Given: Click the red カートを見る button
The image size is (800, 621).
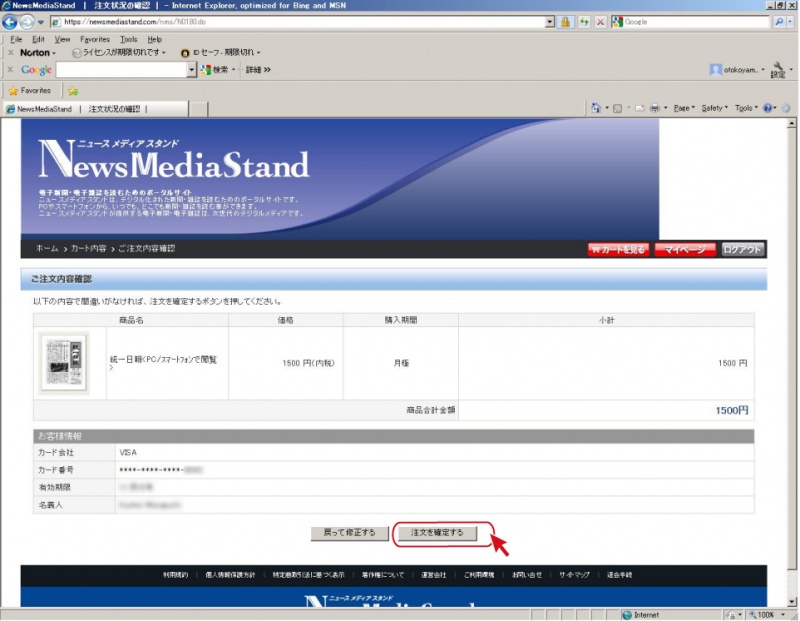Looking at the screenshot, I should [618, 250].
